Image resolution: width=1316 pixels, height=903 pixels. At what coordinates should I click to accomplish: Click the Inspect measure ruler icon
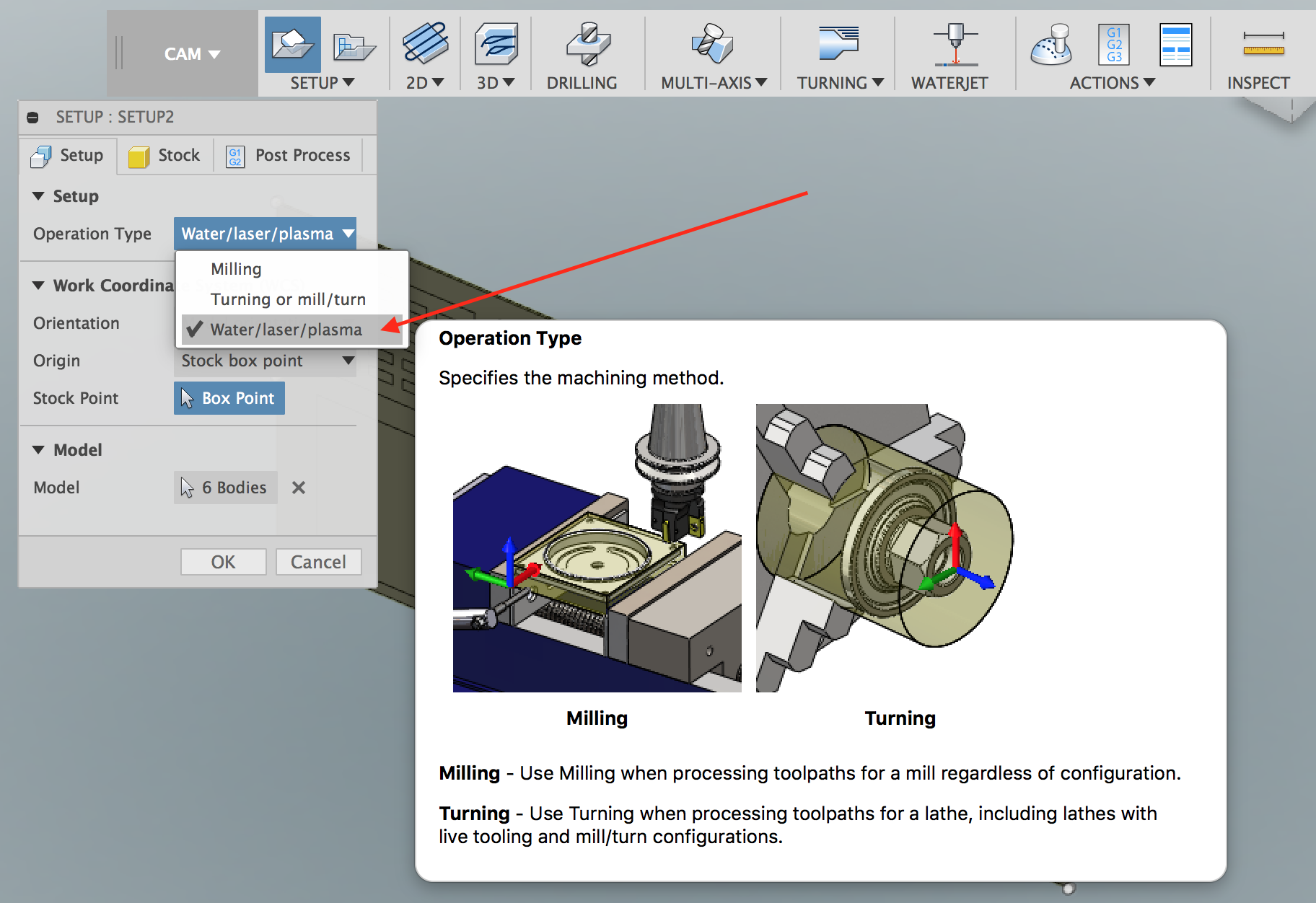(1263, 44)
